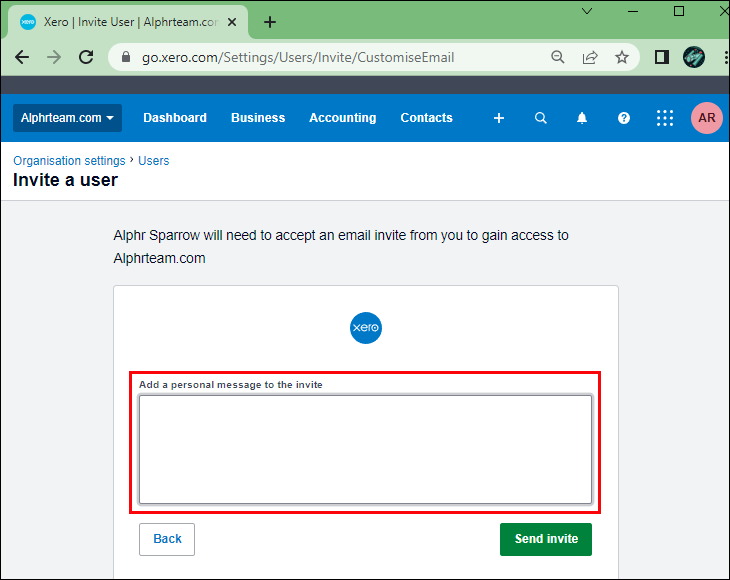Go to Users breadcrumb link
This screenshot has height=580, width=730.
[x=154, y=161]
